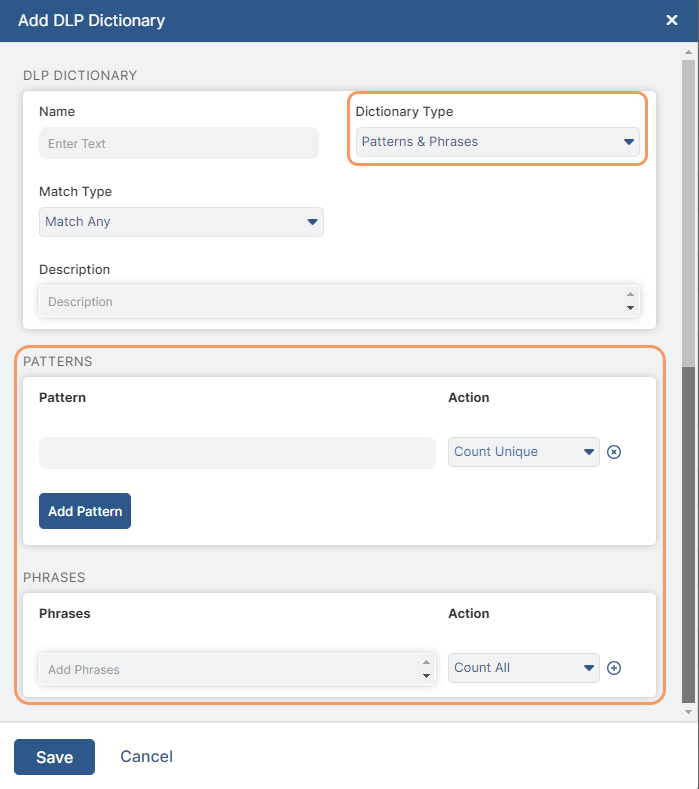Image resolution: width=699 pixels, height=789 pixels.
Task: Click the Add Phrases text area
Action: pyautogui.click(x=237, y=669)
